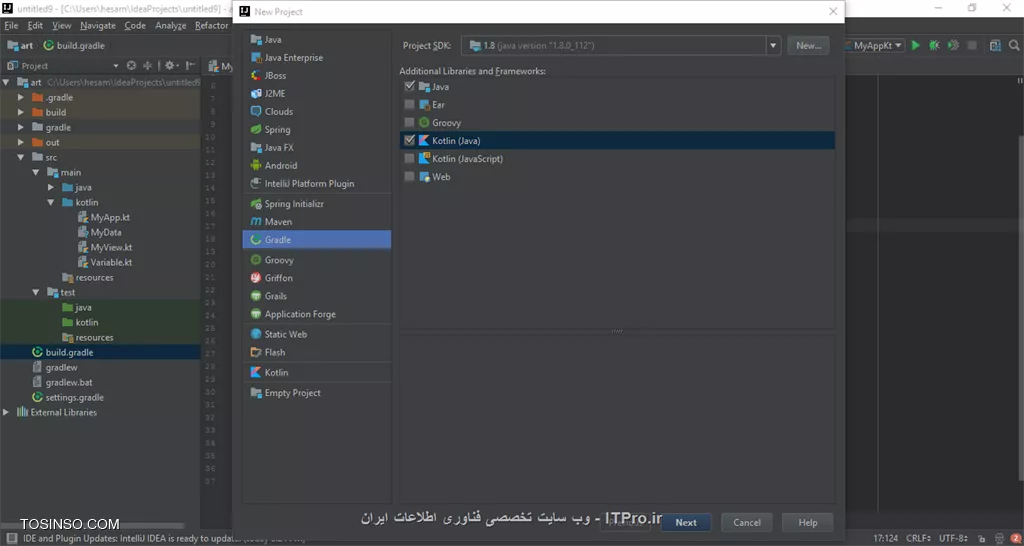Choose JBoss project type
Screen dimensions: 1024x546
(x=317, y=76)
